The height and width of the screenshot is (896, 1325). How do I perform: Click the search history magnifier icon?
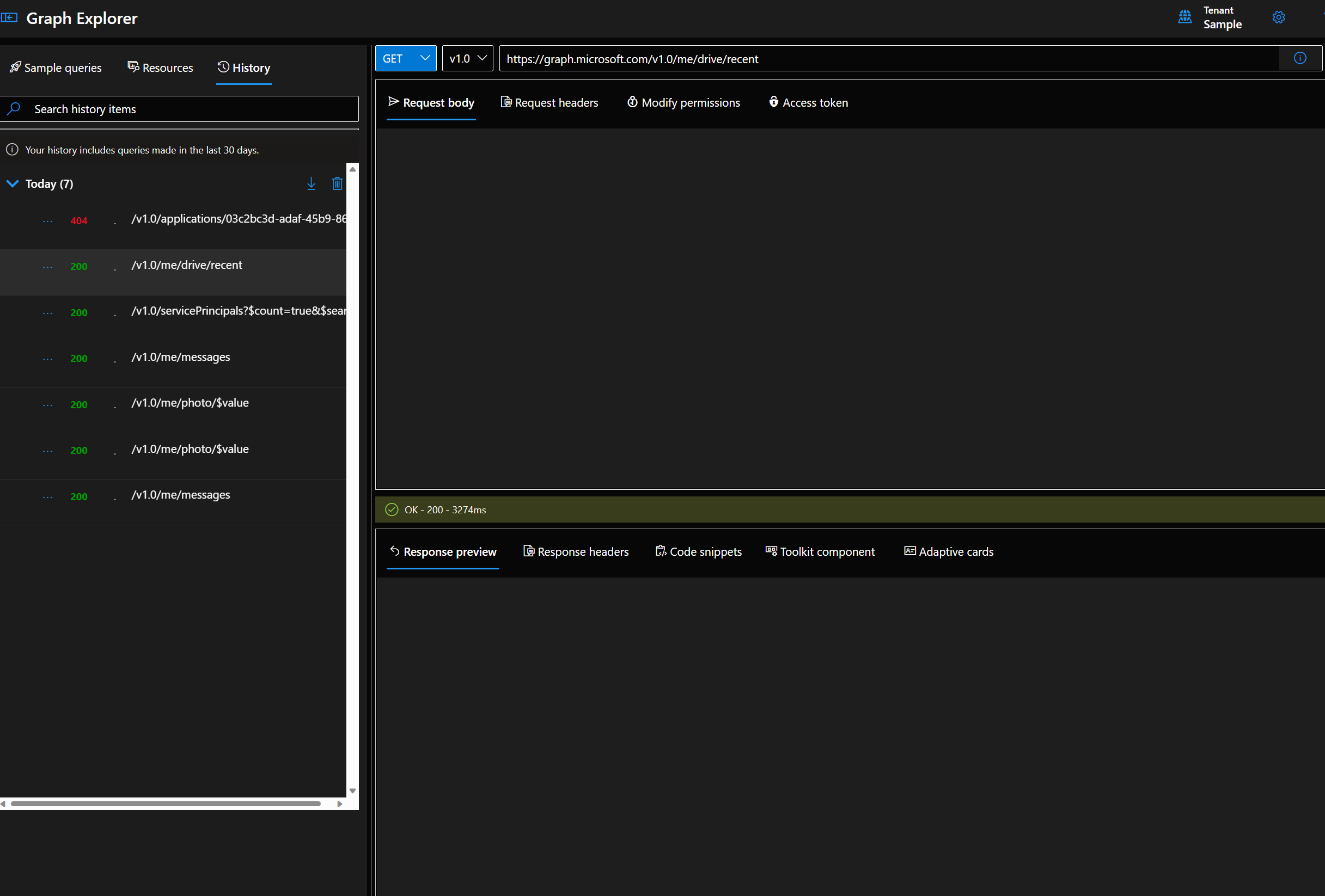point(14,108)
